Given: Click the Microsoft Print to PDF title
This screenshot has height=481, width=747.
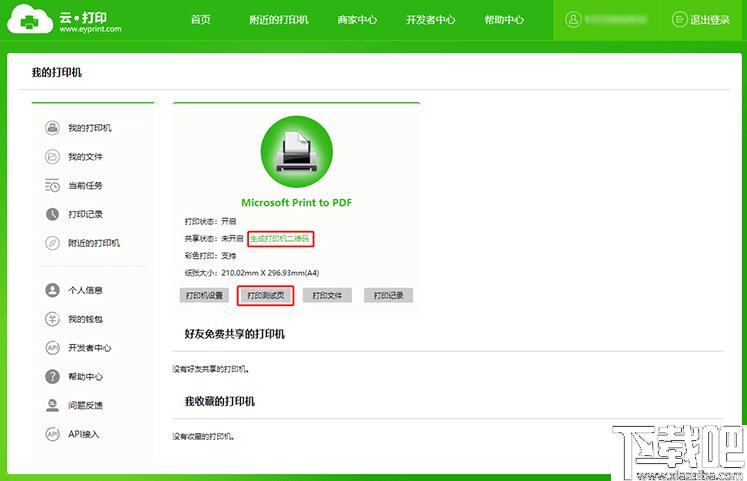Looking at the screenshot, I should (x=296, y=202).
